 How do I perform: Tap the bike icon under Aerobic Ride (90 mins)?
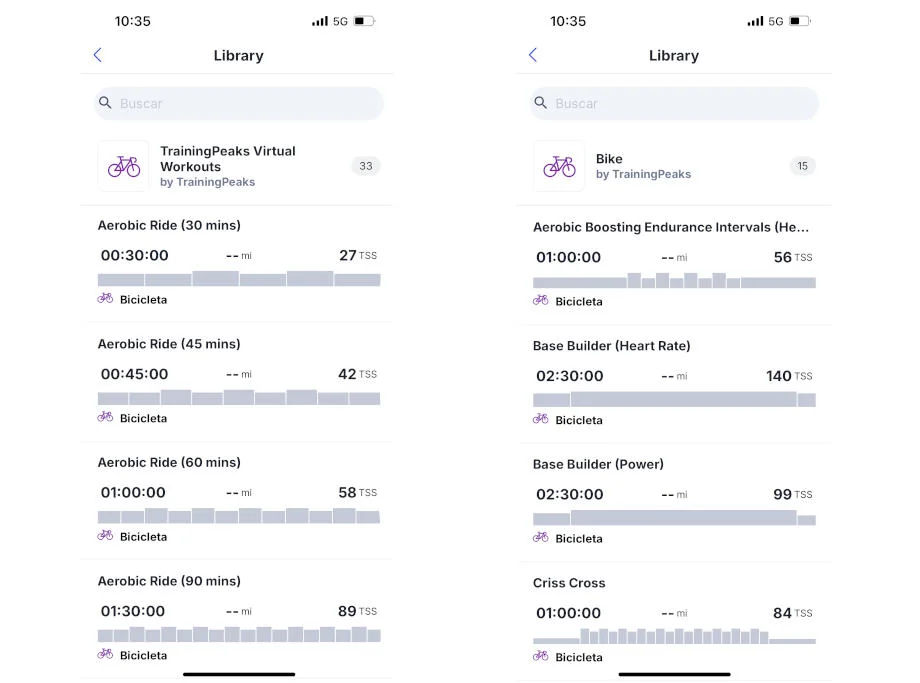pyautogui.click(x=104, y=655)
